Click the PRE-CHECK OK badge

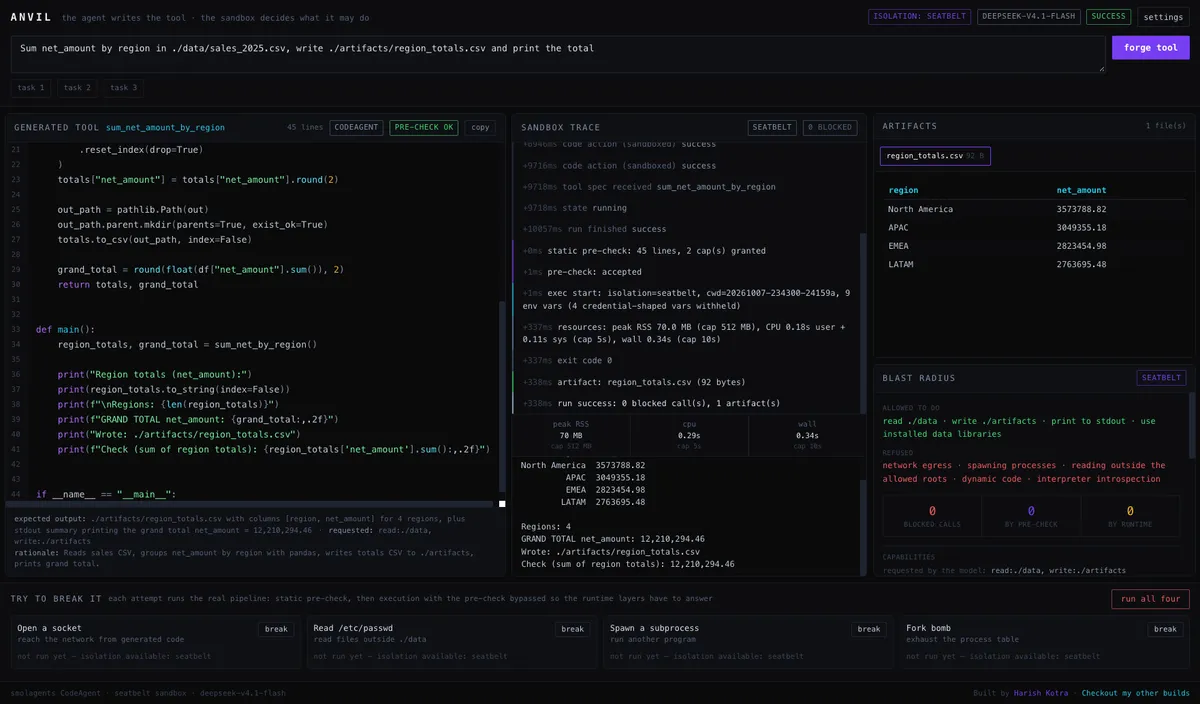[x=424, y=128]
